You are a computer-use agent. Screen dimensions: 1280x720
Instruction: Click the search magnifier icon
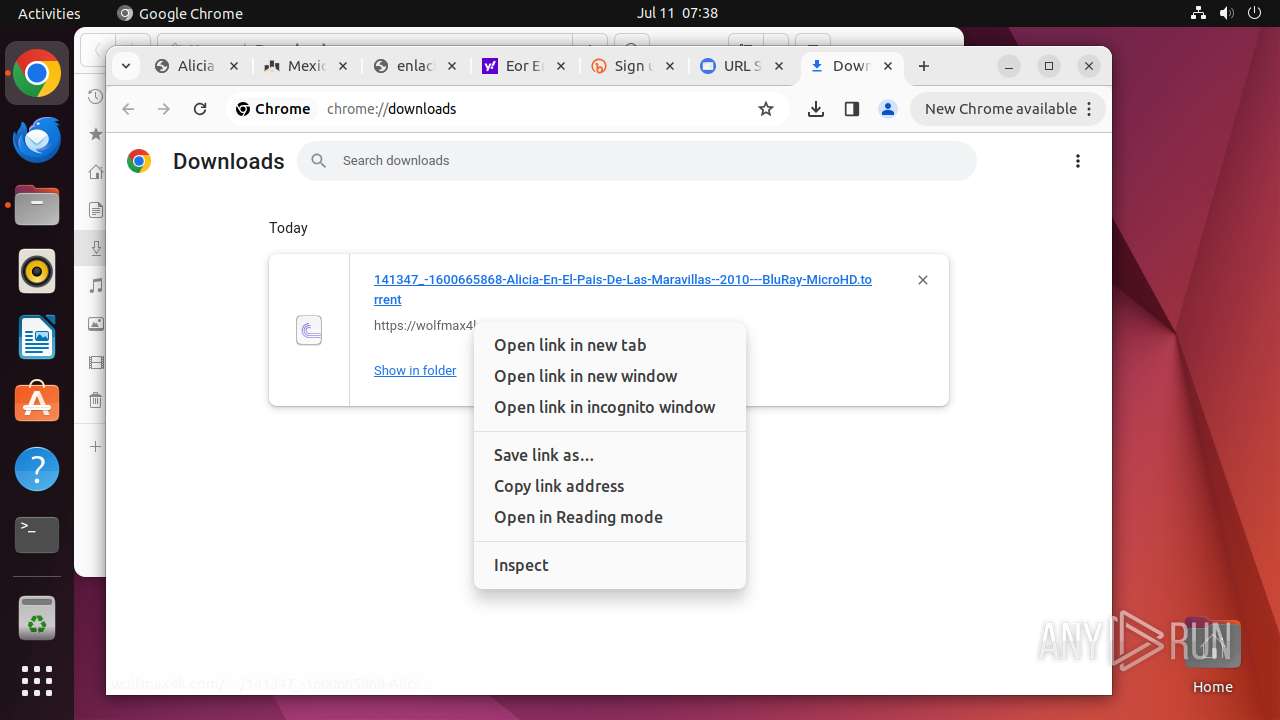(319, 161)
